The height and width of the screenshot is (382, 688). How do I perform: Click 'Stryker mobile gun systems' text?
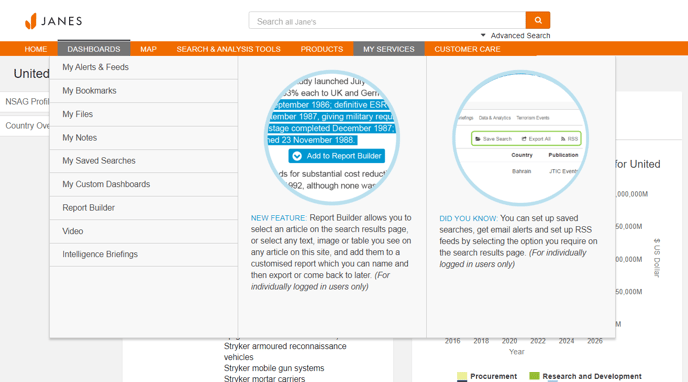[274, 368]
